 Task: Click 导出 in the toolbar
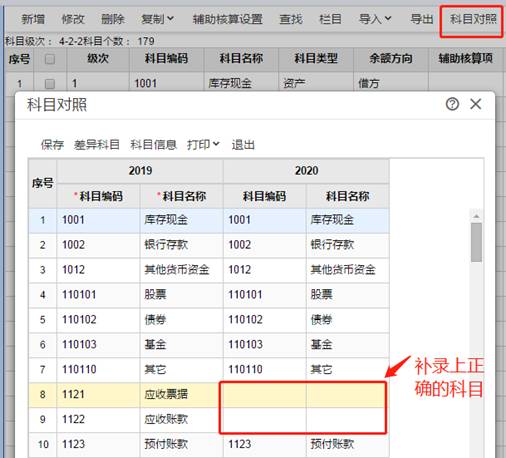422,19
